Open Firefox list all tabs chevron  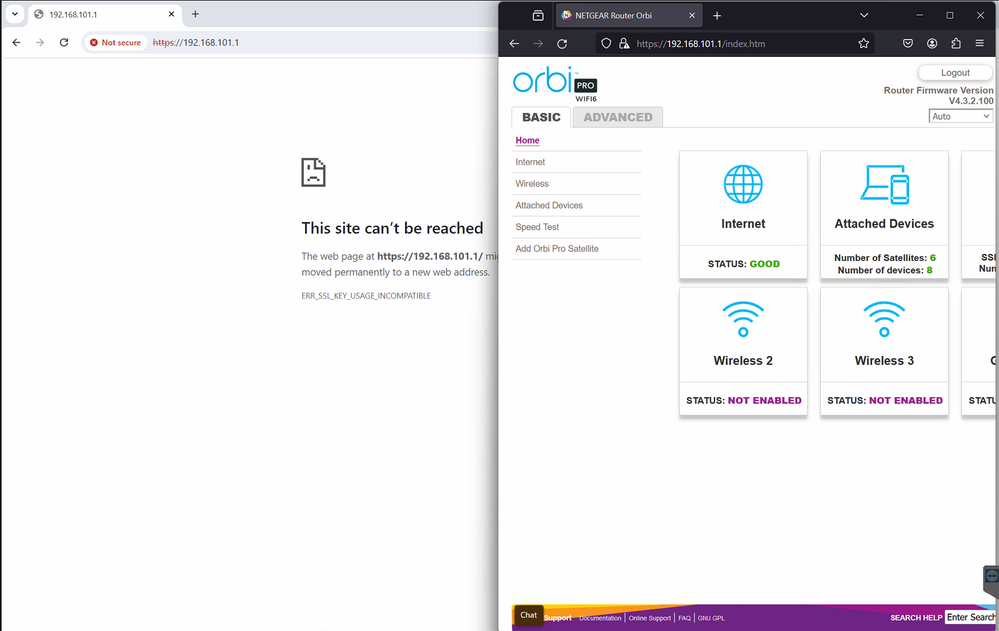click(x=864, y=15)
